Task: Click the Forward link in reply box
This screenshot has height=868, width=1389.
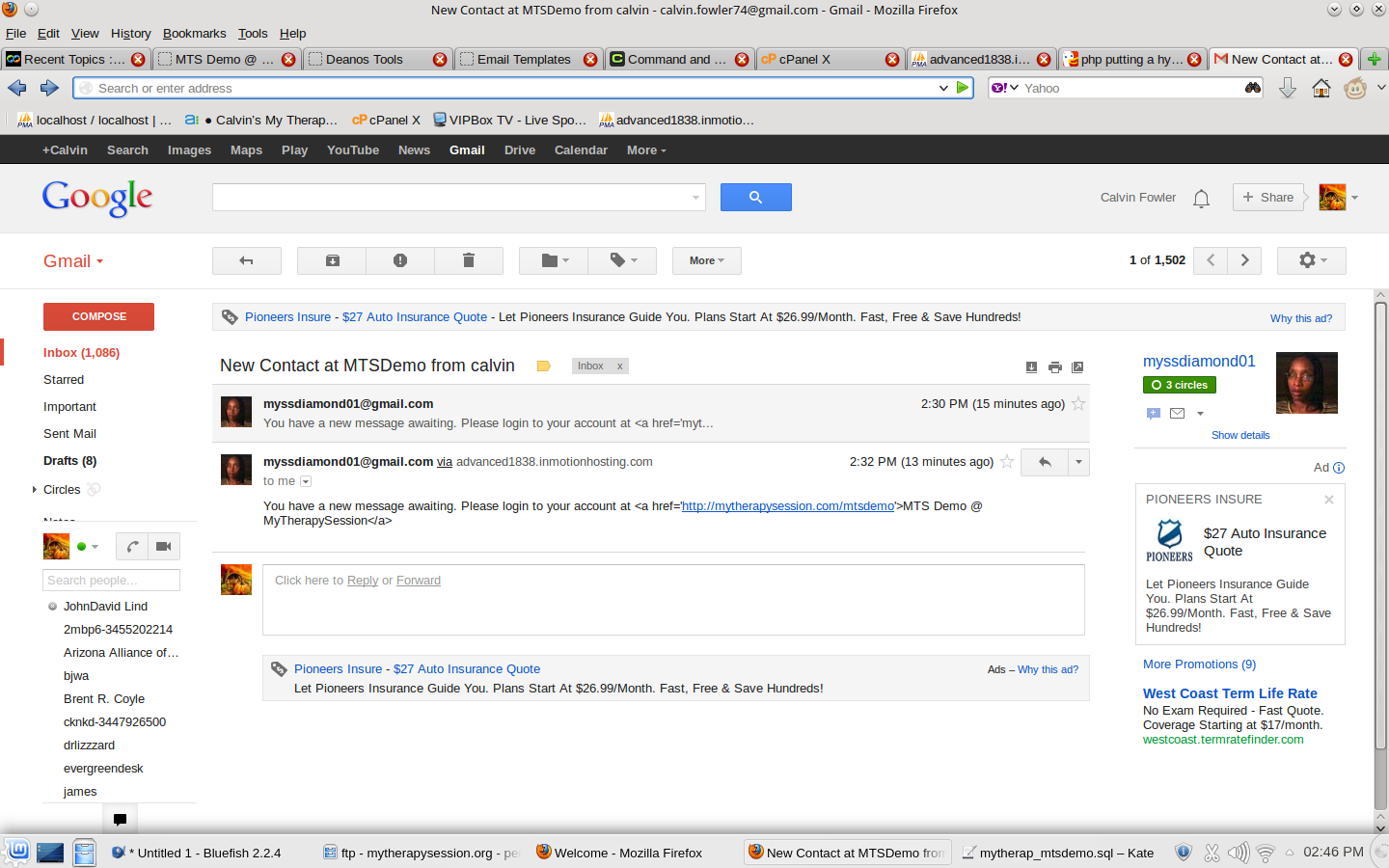Action: click(x=419, y=581)
